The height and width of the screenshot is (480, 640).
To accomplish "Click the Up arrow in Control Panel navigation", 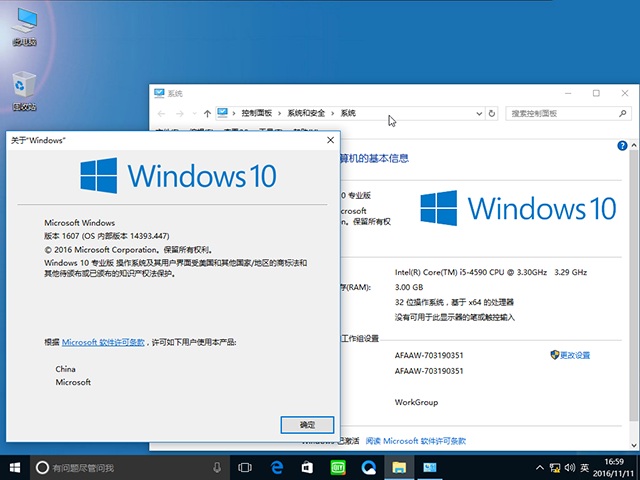I will (207, 113).
